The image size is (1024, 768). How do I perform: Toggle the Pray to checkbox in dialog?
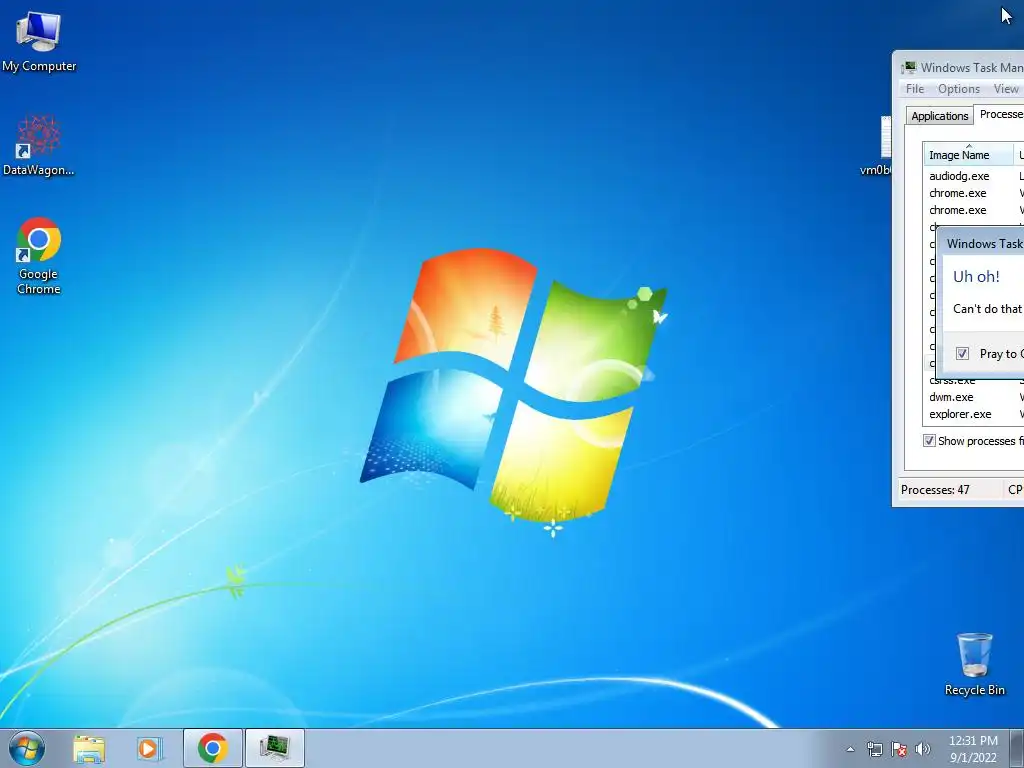962,353
